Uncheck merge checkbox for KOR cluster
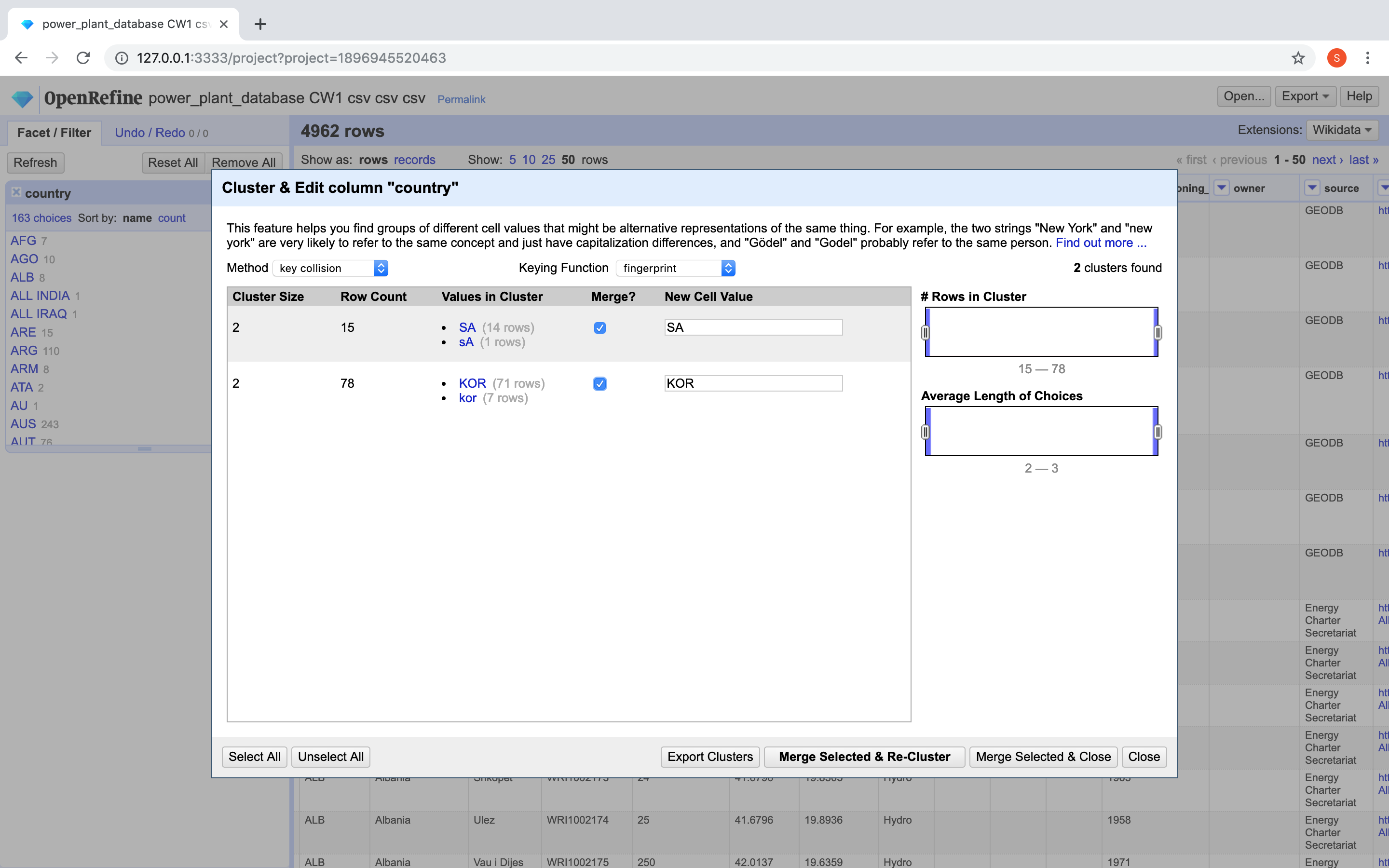Screen dimensions: 1389x868 pos(599,383)
